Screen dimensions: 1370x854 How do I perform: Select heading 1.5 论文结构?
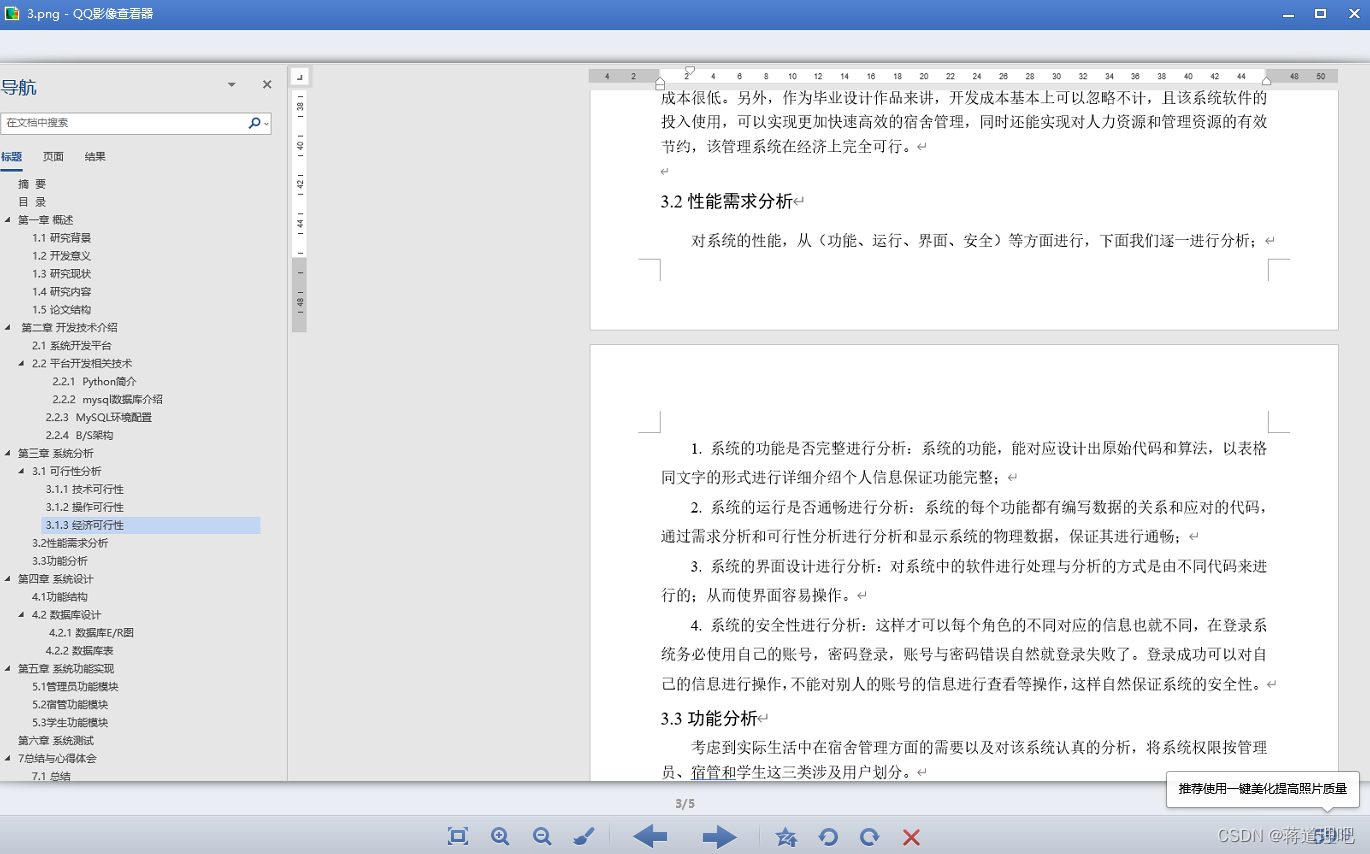pyautogui.click(x=61, y=310)
